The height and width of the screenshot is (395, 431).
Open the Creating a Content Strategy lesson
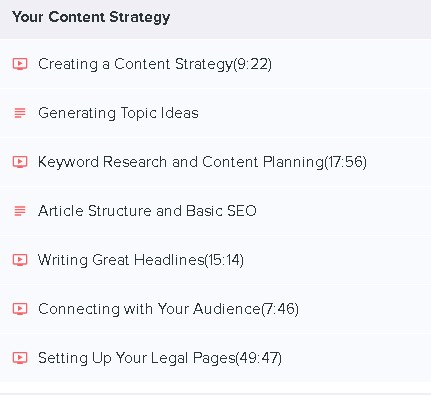click(215, 64)
